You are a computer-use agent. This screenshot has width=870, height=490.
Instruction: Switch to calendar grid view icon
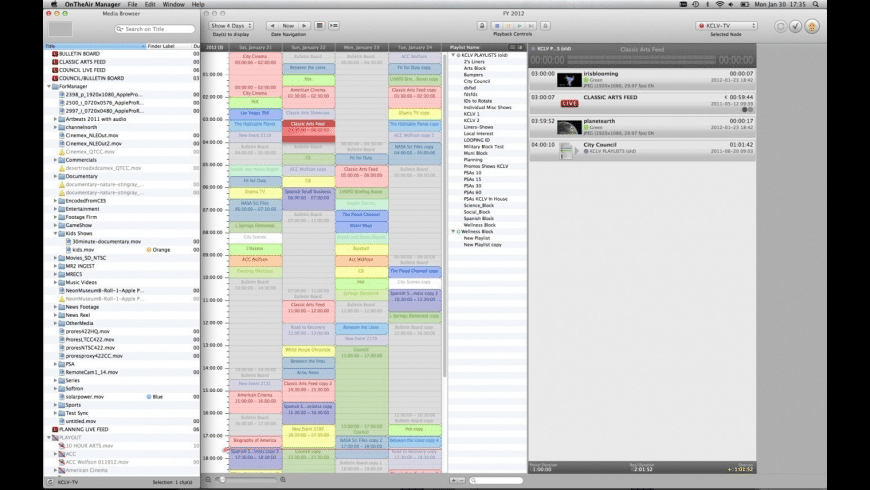pyautogui.click(x=320, y=26)
